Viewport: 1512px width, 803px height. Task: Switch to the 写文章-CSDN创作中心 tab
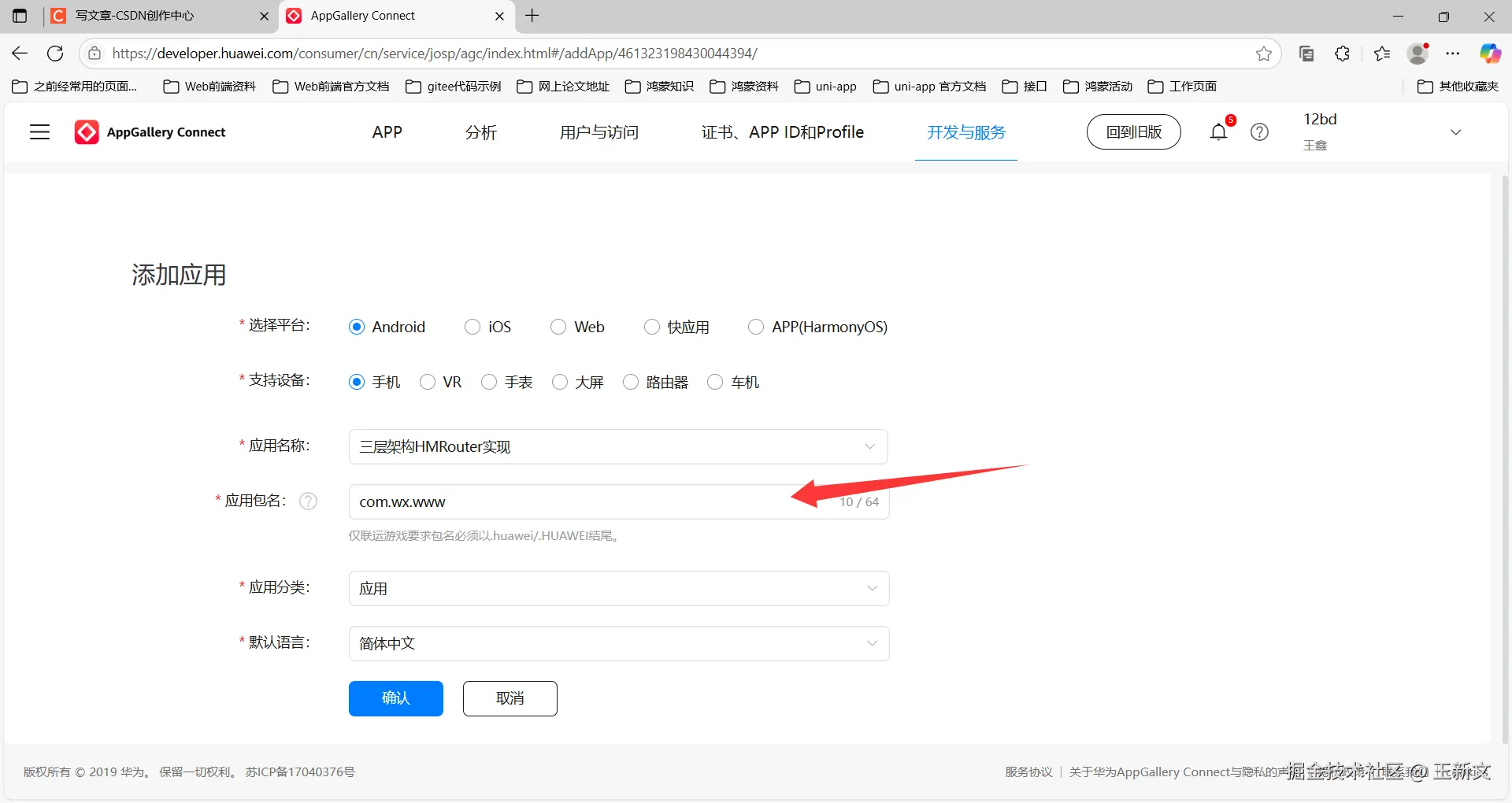(160, 16)
